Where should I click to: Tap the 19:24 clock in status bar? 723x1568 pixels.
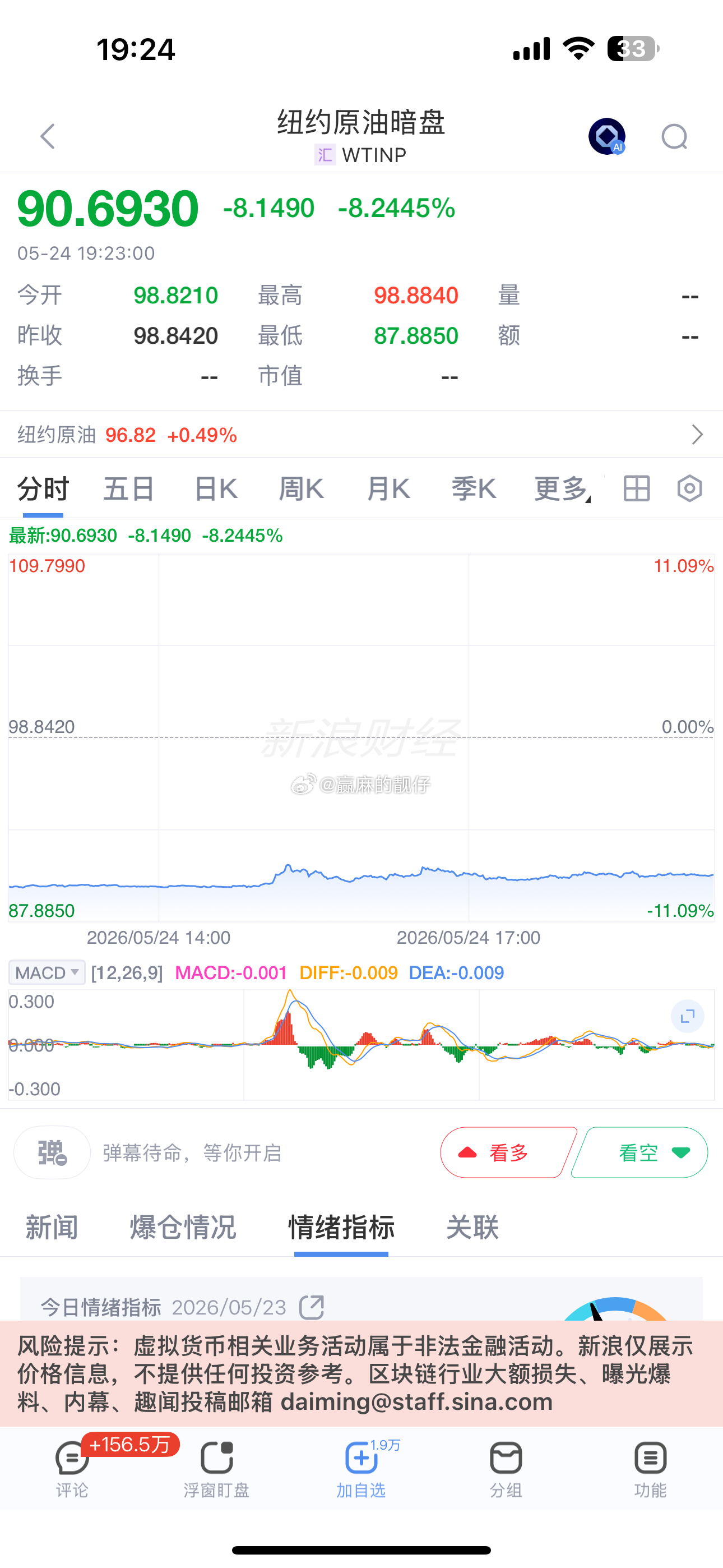click(x=136, y=49)
